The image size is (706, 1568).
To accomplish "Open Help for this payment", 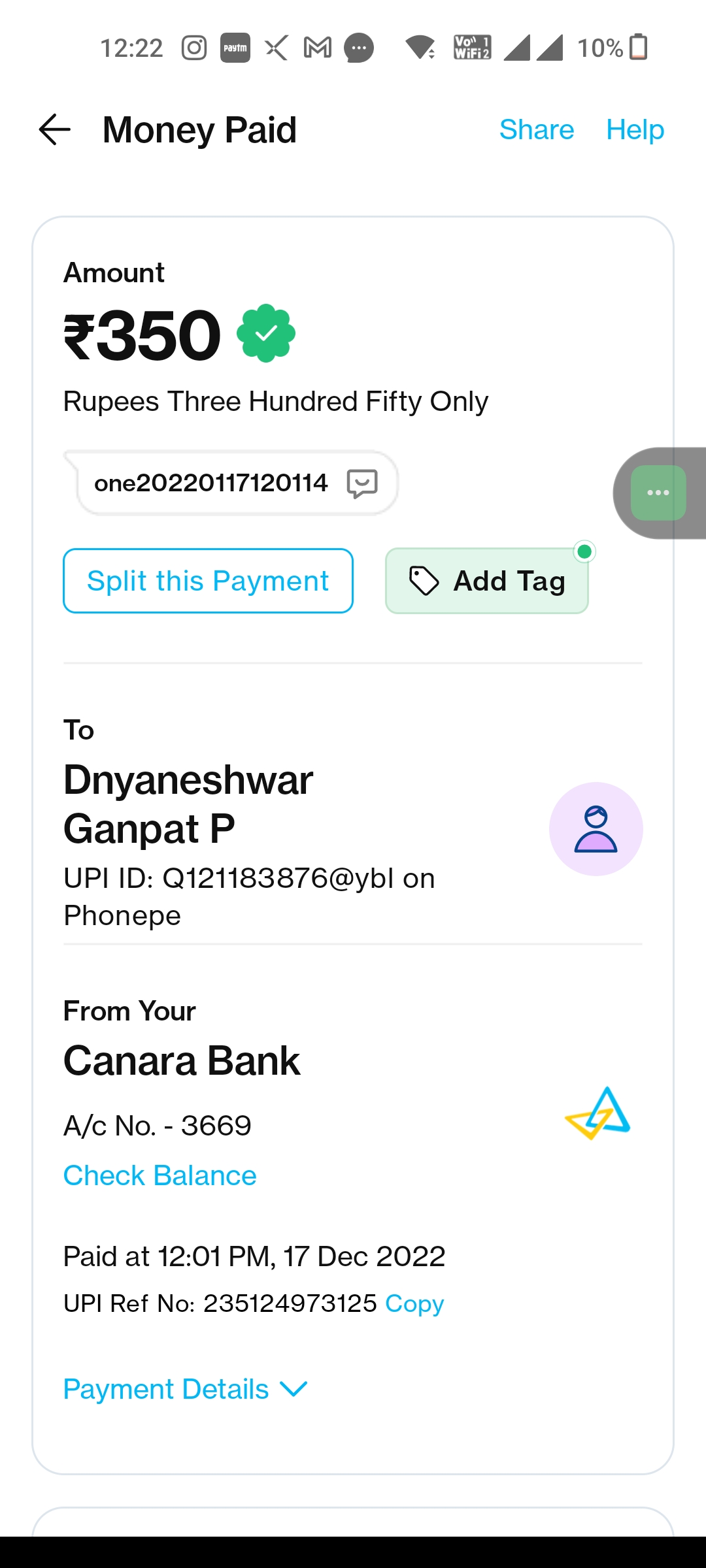I will click(635, 129).
